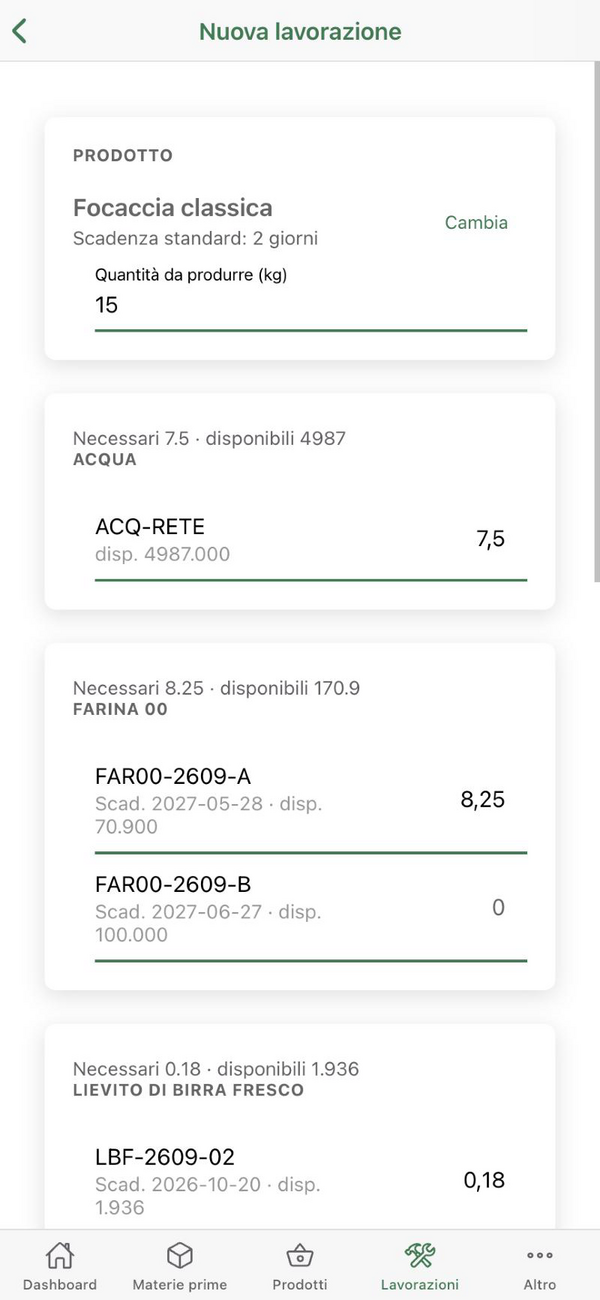Select the FAR00-2609-A lot row
This screenshot has height=1300, width=600.
tap(311, 801)
